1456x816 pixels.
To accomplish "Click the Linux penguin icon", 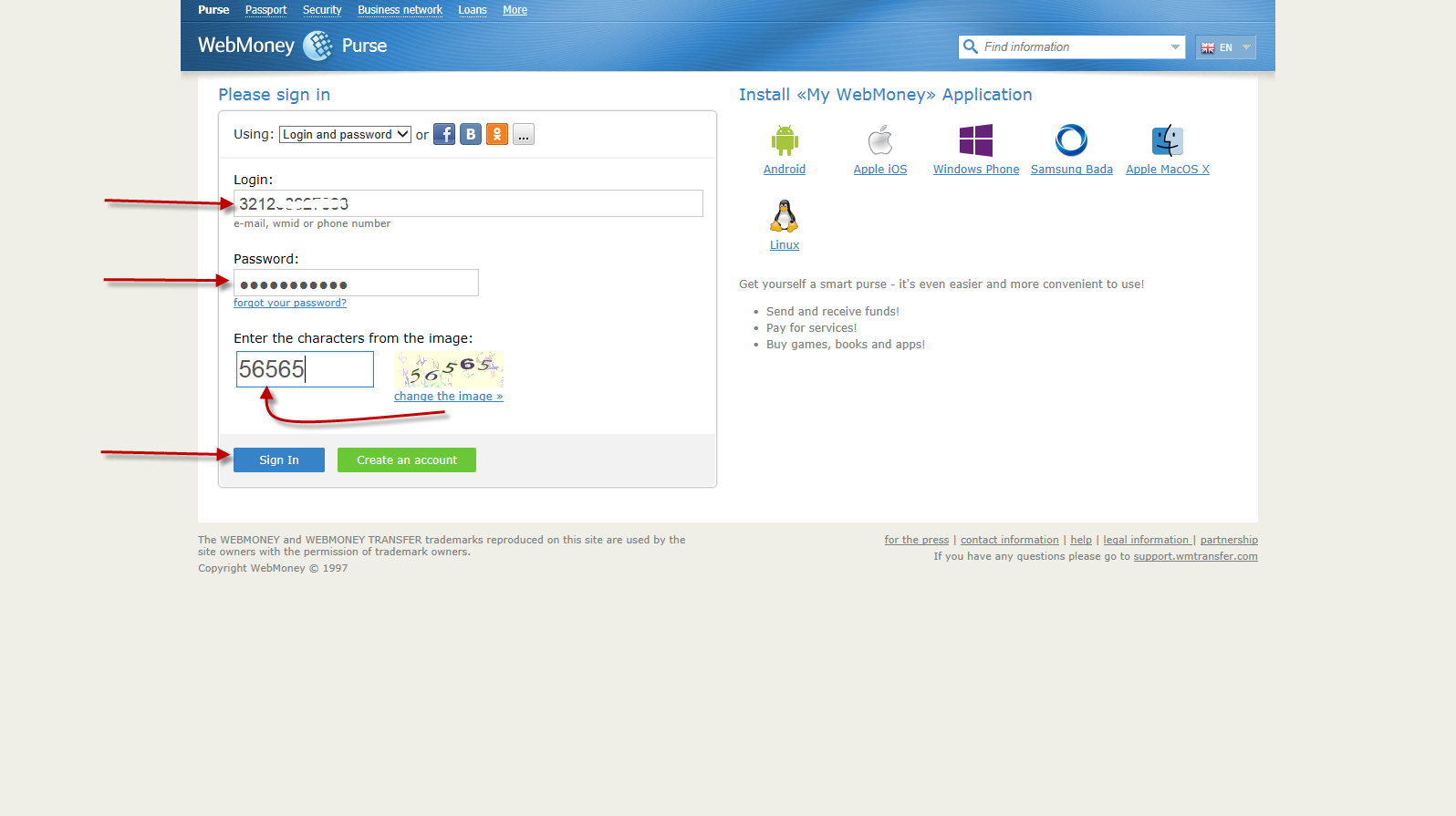I will (785, 216).
